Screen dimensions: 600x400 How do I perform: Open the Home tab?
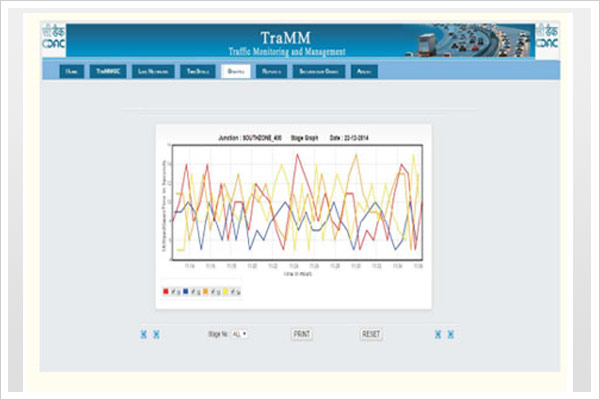click(x=69, y=72)
